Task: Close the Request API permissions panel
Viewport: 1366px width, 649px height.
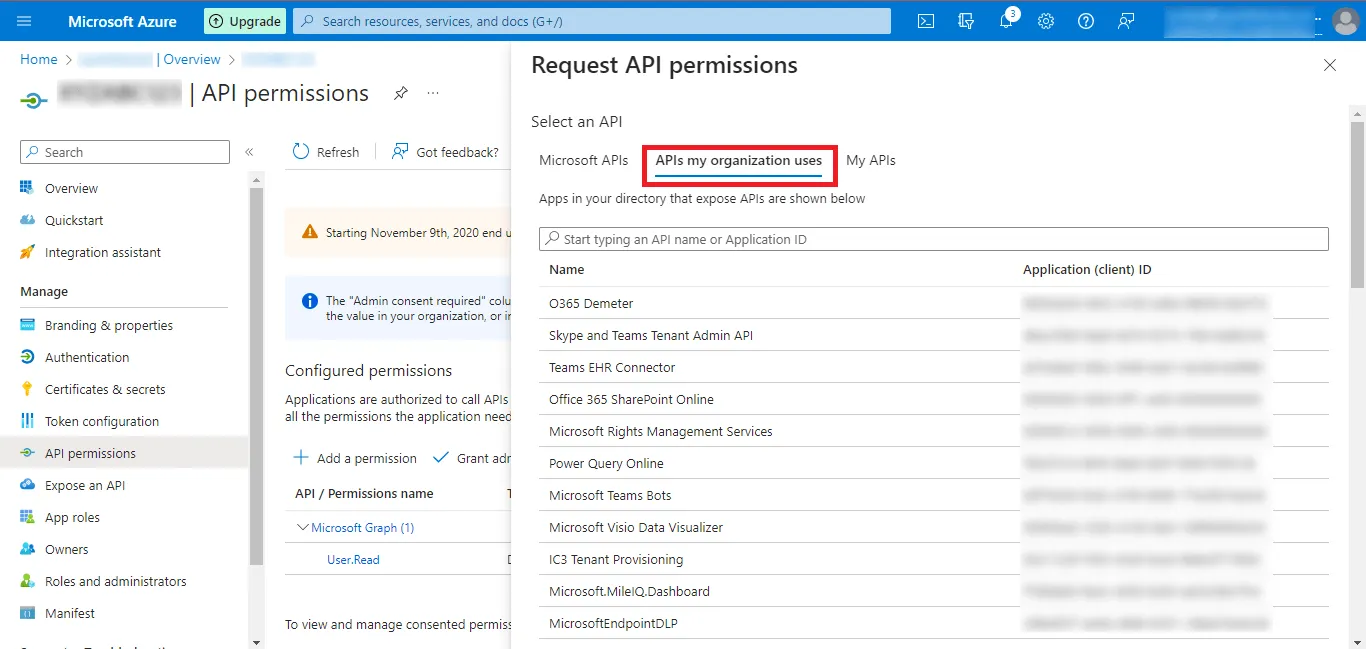Action: click(1329, 65)
